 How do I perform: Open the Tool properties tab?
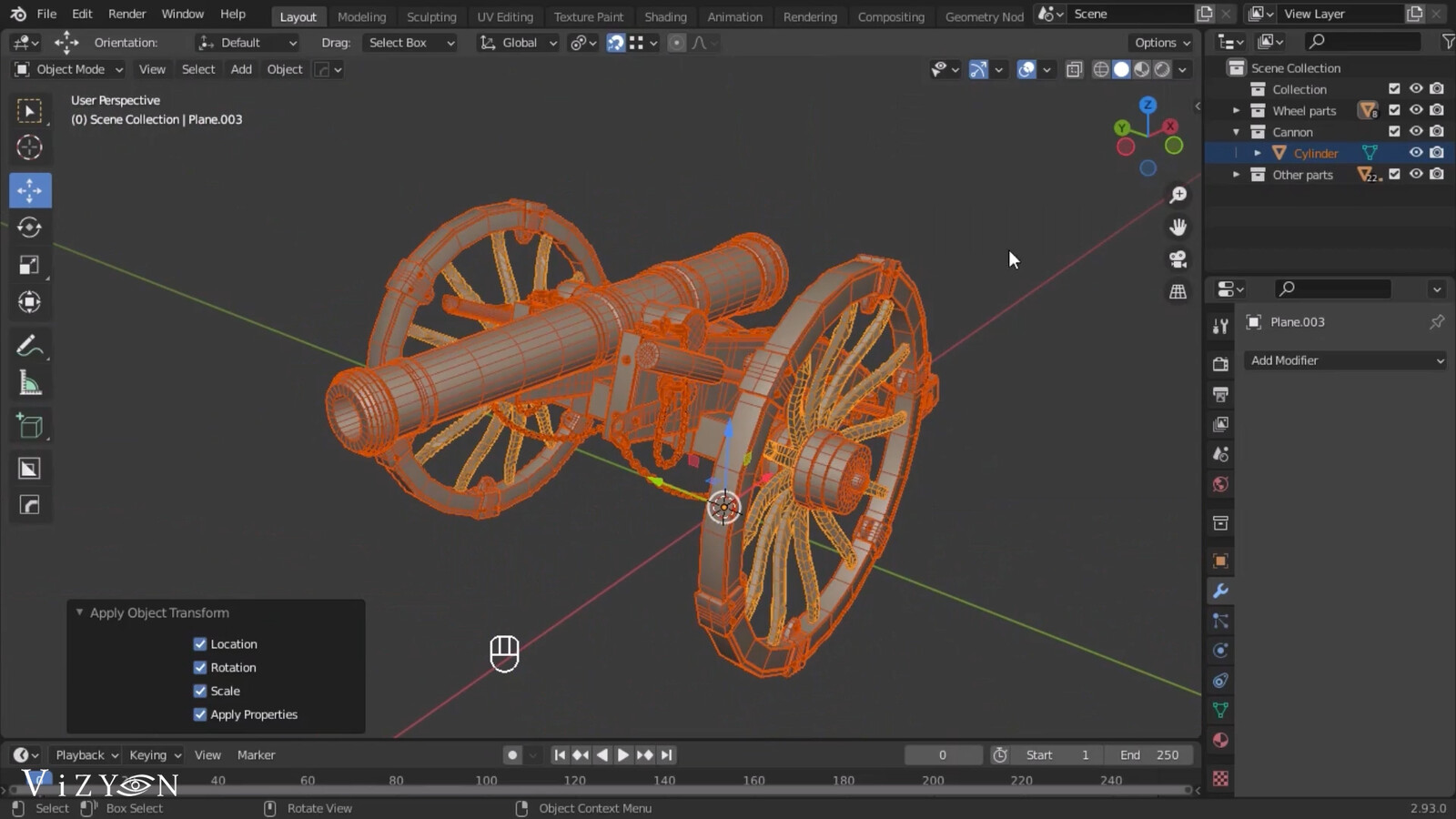click(x=1220, y=327)
